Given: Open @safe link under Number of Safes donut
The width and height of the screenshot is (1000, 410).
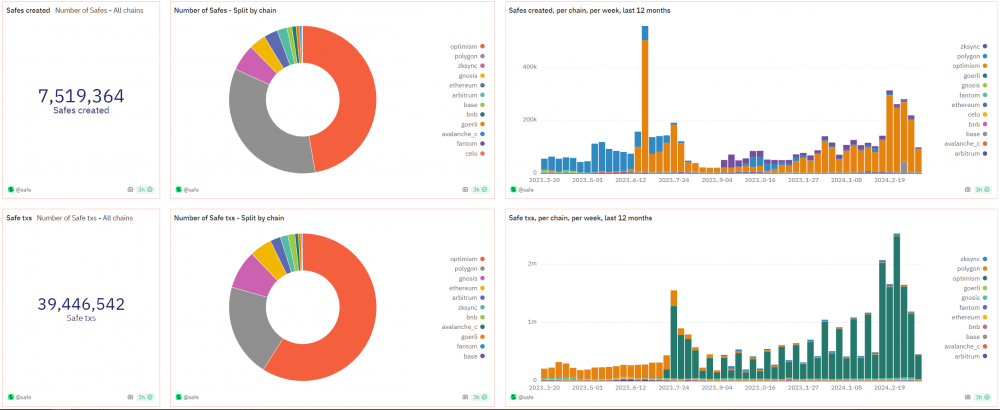Looking at the screenshot, I should [189, 190].
